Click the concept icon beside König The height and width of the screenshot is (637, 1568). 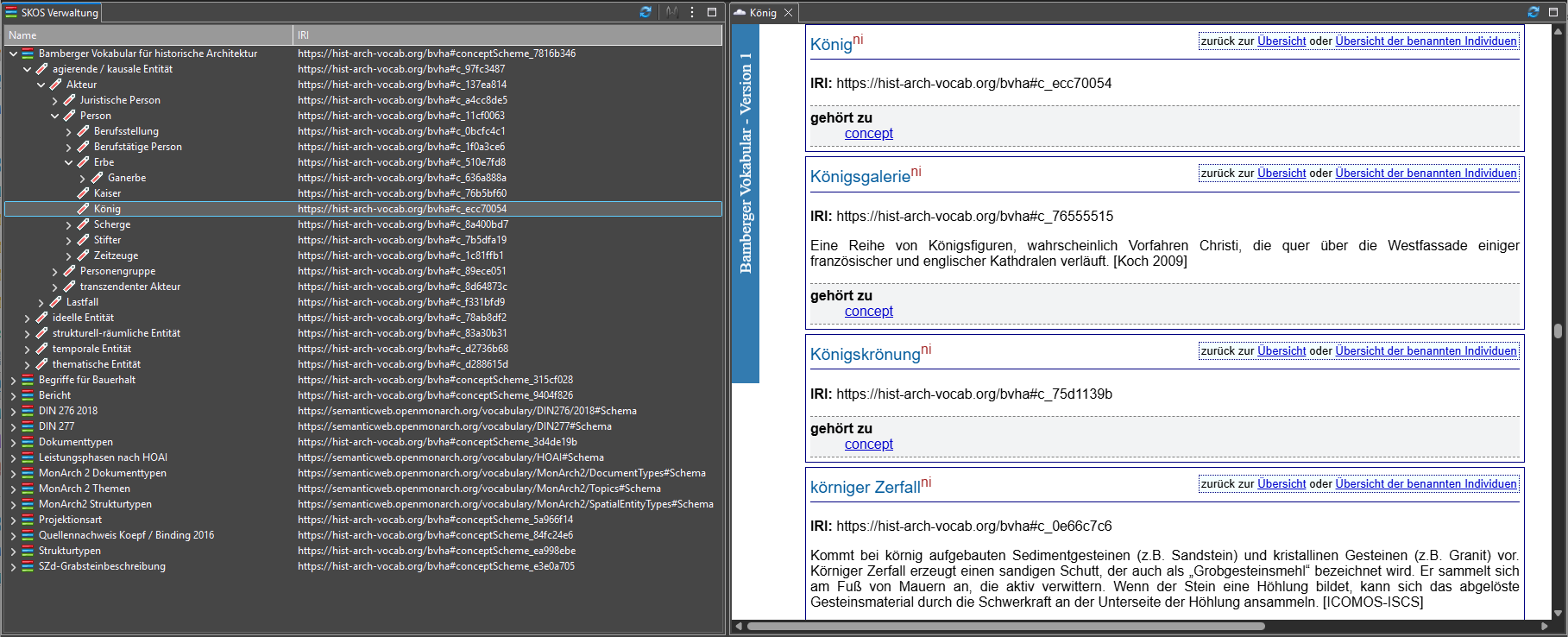coord(83,209)
